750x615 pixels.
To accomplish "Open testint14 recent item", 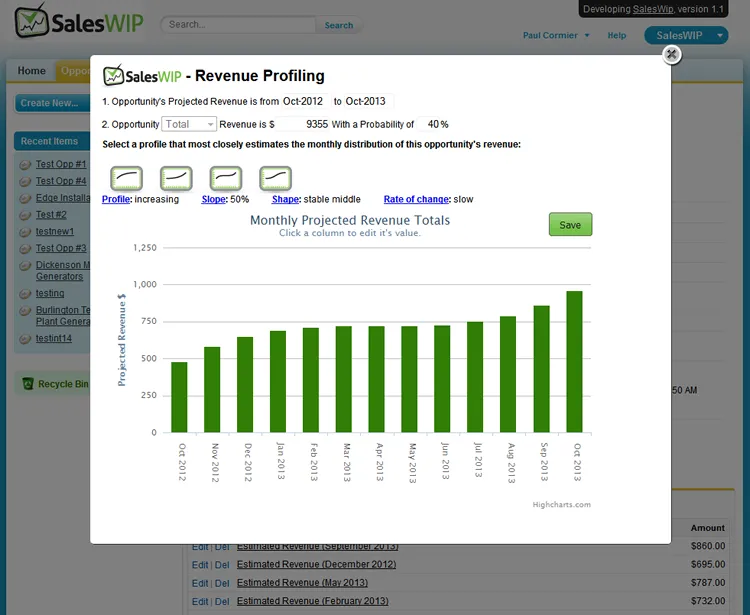I will (54, 339).
